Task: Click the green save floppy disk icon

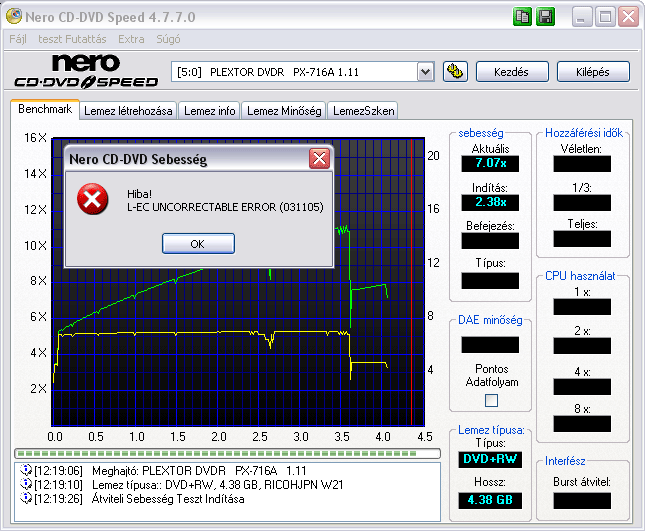Action: (545, 17)
